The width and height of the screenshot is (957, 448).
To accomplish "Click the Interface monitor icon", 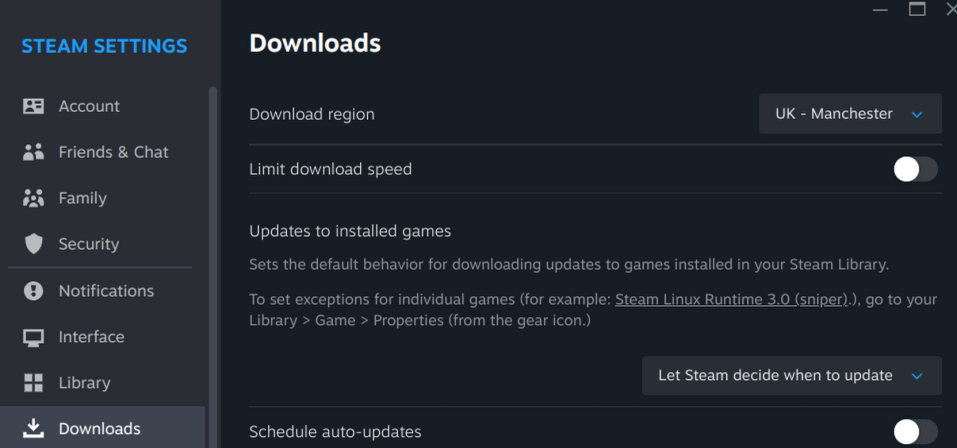I will pyautogui.click(x=33, y=337).
